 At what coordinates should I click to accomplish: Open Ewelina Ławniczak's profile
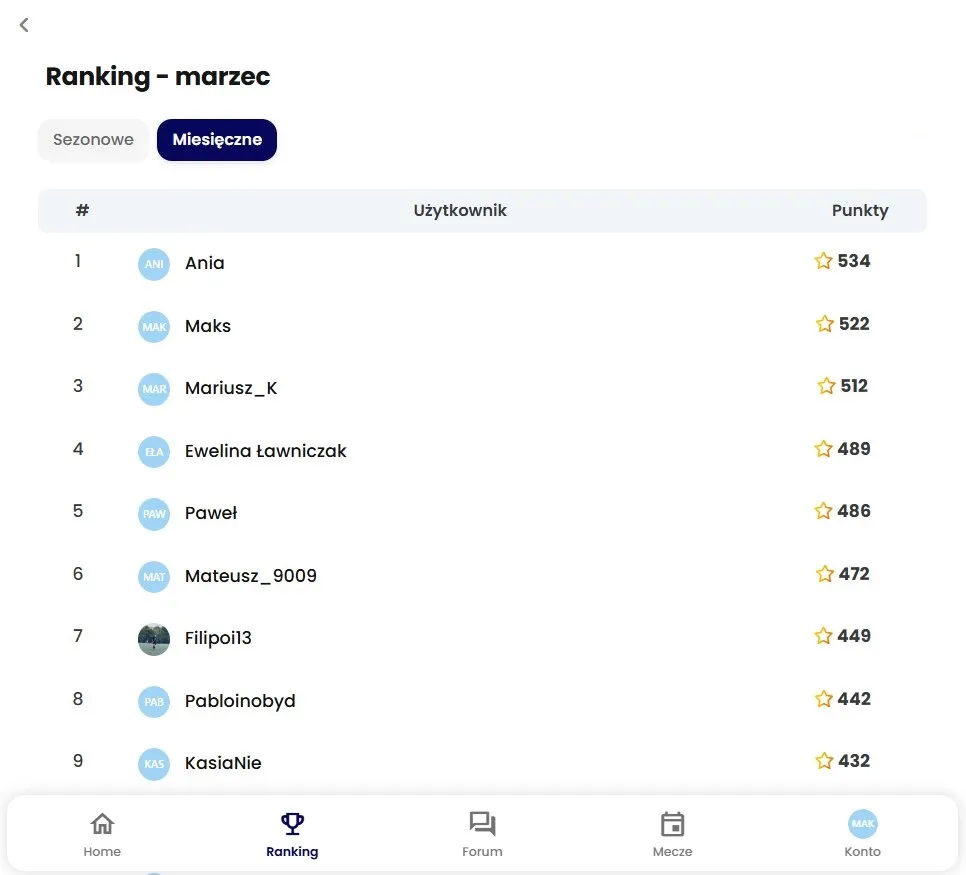pyautogui.click(x=265, y=451)
